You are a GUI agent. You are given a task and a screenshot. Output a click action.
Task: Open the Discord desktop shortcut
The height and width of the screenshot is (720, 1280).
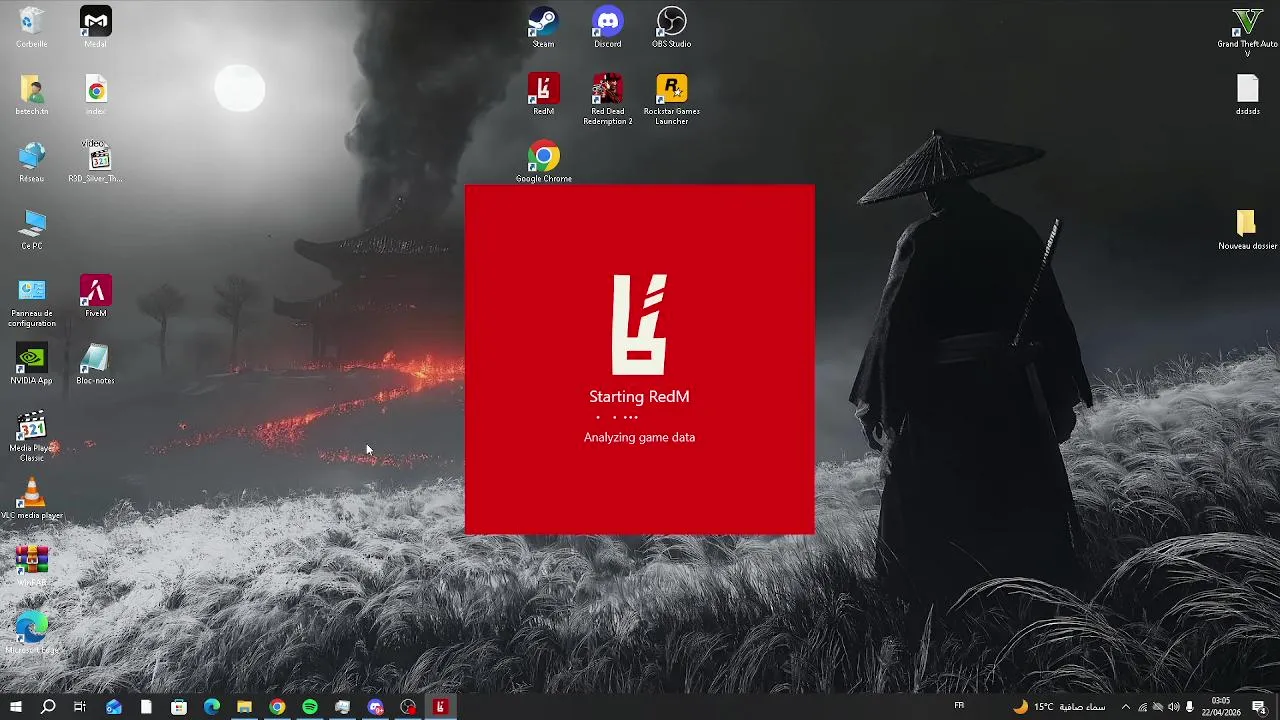[x=607, y=27]
